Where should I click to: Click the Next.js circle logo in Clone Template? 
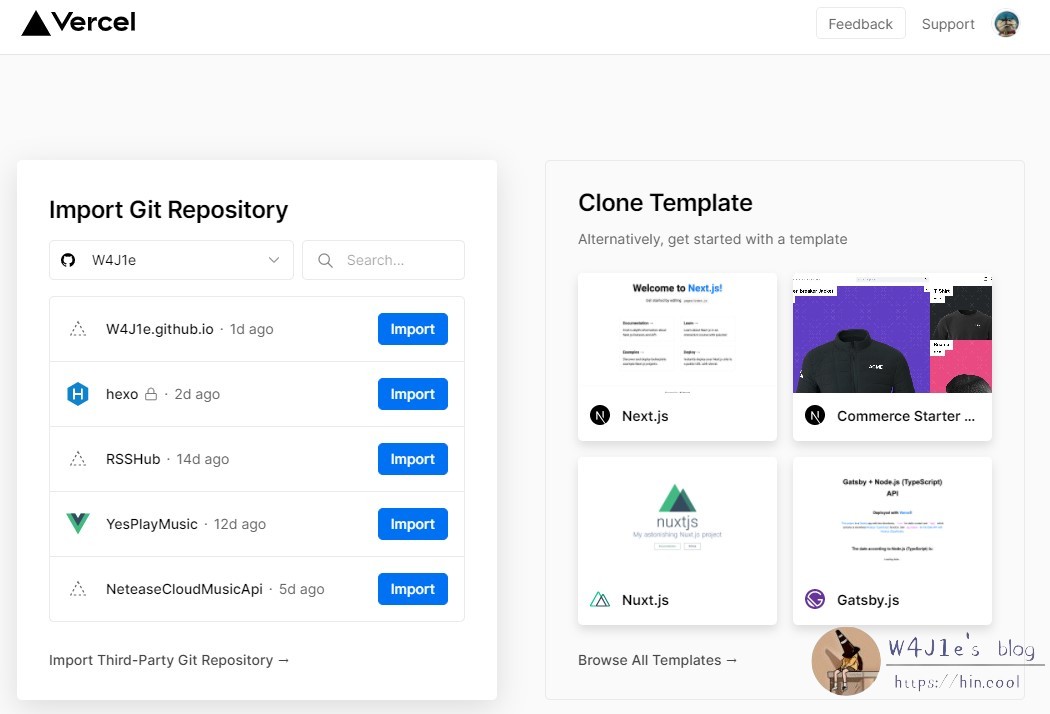point(598,416)
